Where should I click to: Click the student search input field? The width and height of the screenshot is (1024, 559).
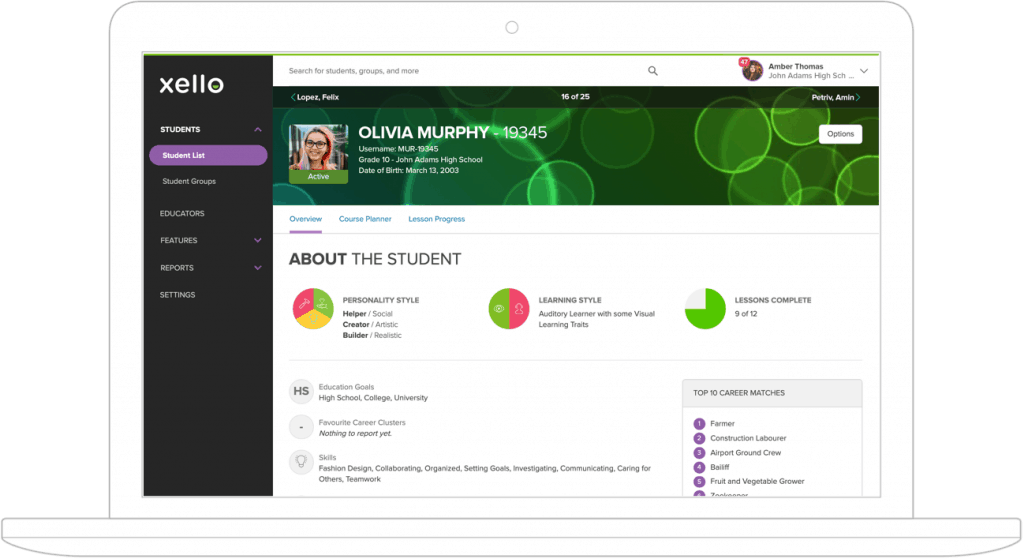[x=460, y=71]
